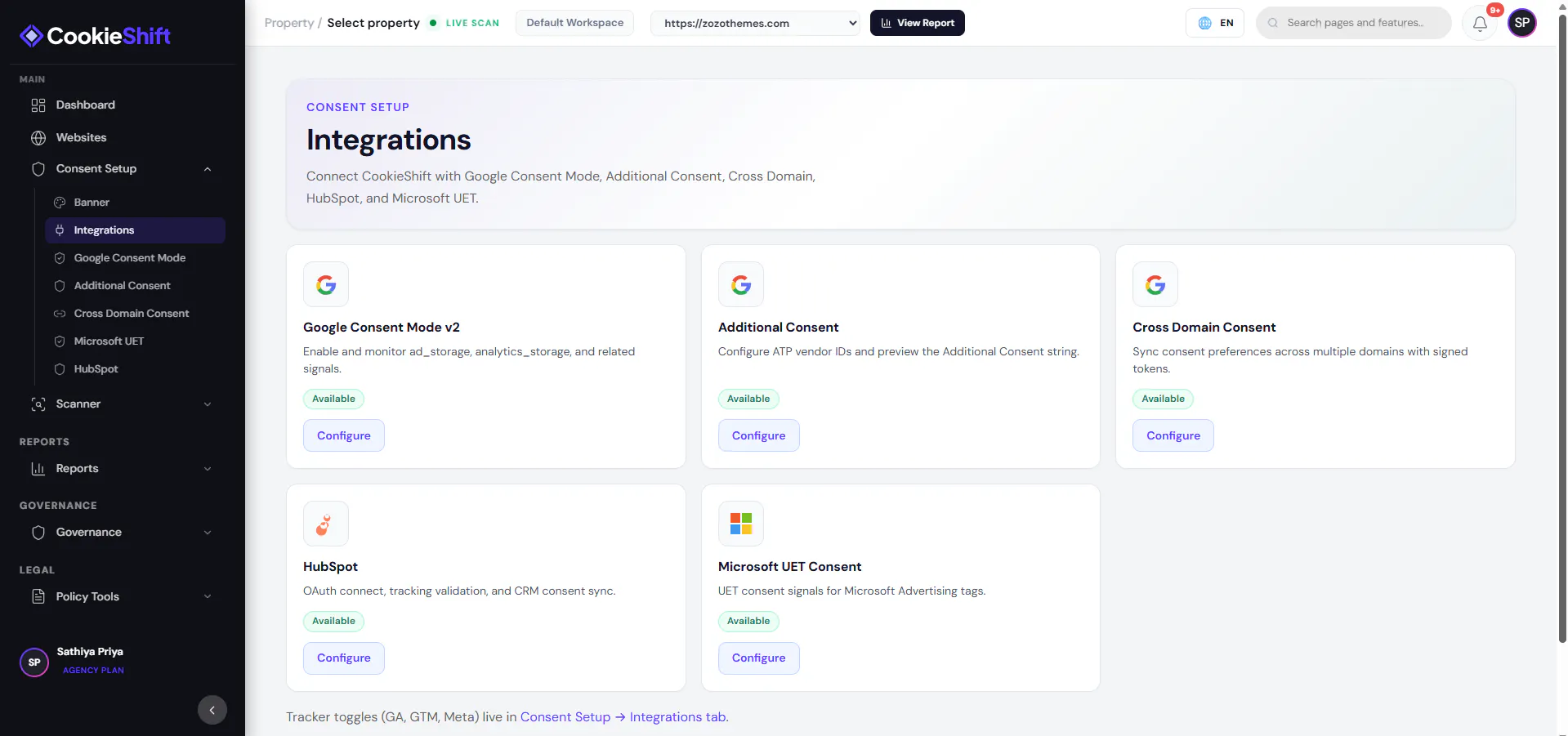Open the Default Workspace selector
The width and height of the screenshot is (1568, 736).
coord(575,23)
